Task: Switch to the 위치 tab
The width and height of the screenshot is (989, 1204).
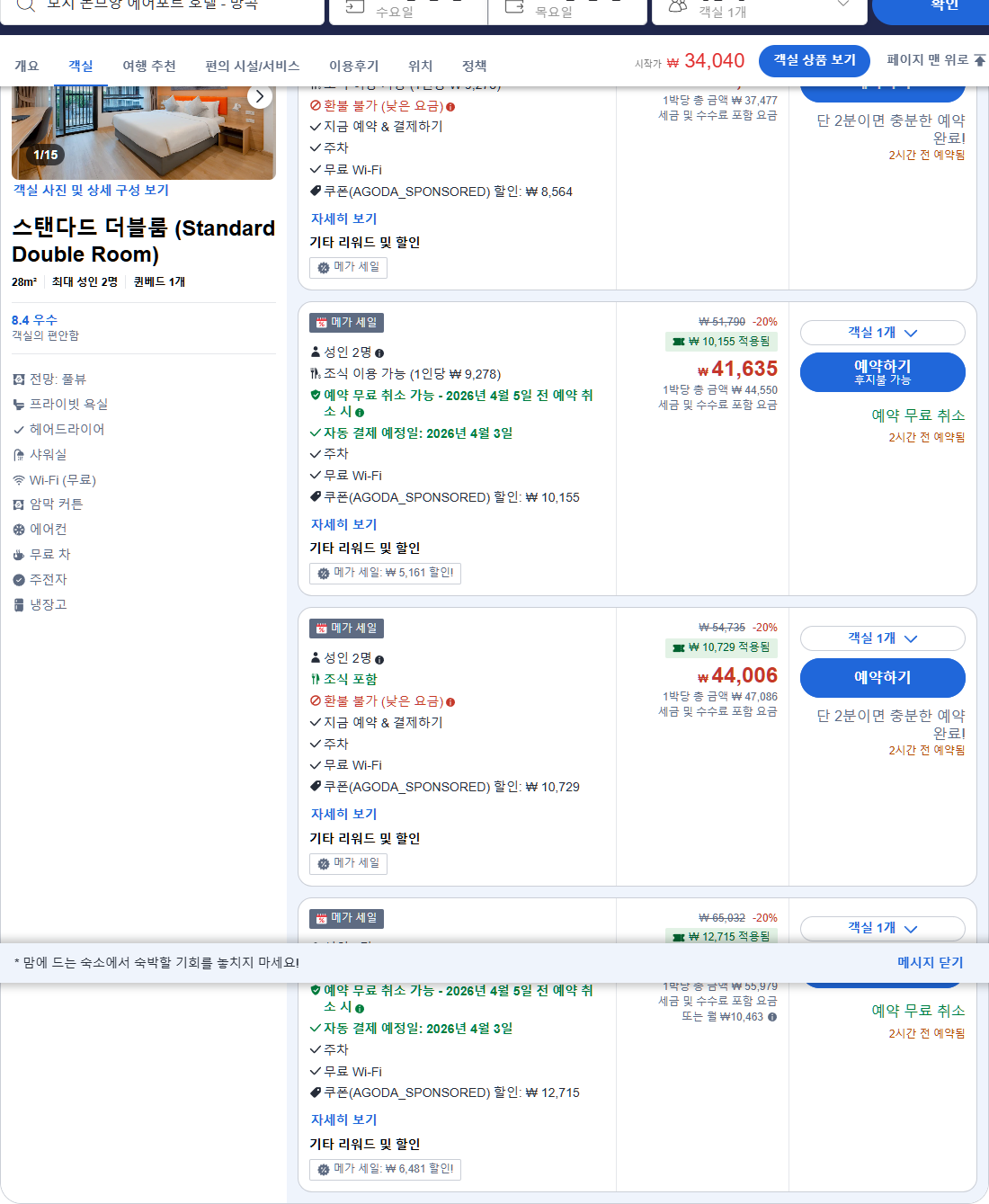Action: click(420, 66)
